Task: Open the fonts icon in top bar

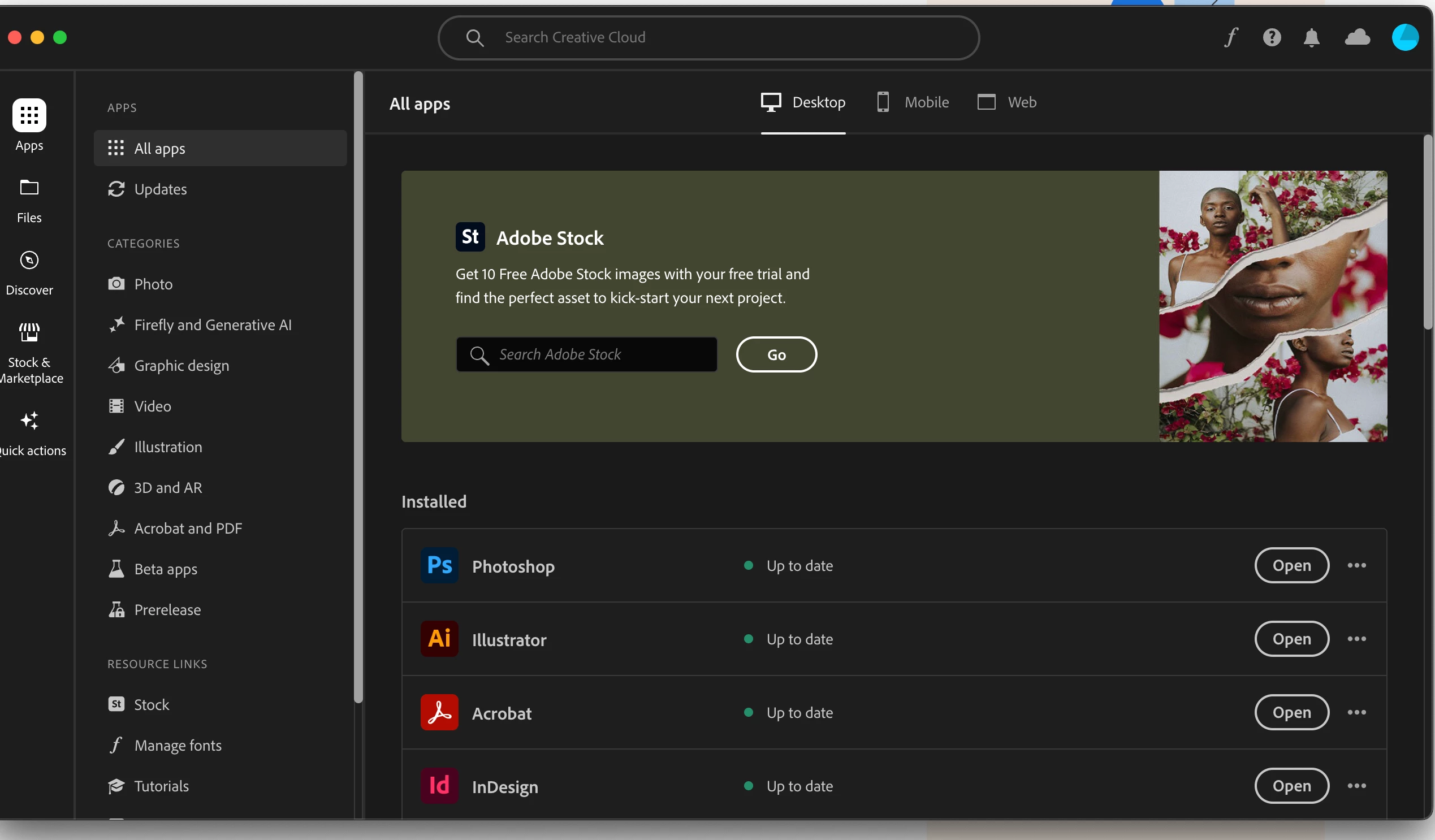Action: point(1231,37)
